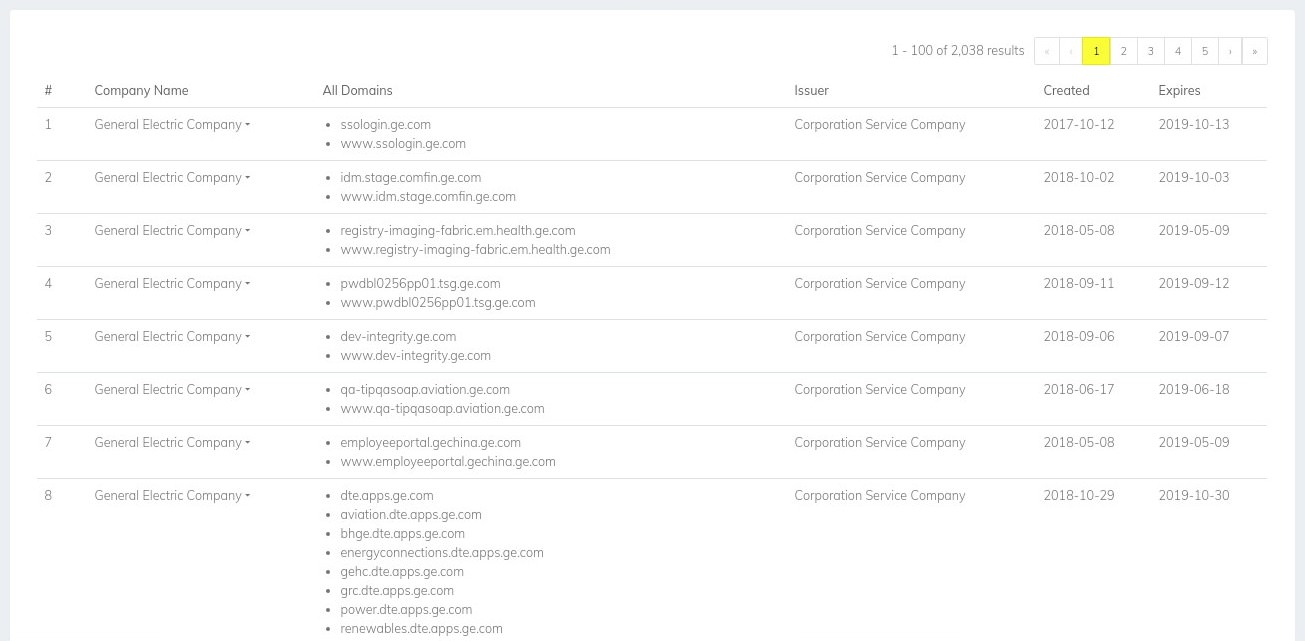Click the '1 - 100 of 2,038 results' text
Image resolution: width=1305 pixels, height=641 pixels.
(958, 51)
